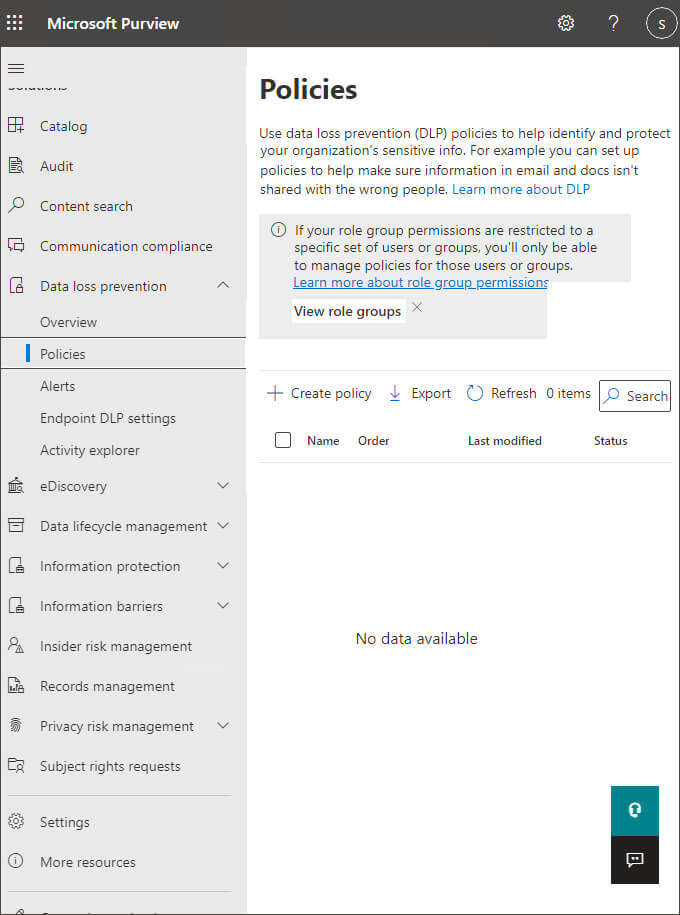This screenshot has width=680, height=915.
Task: Open the Audit page
Action: point(57,166)
